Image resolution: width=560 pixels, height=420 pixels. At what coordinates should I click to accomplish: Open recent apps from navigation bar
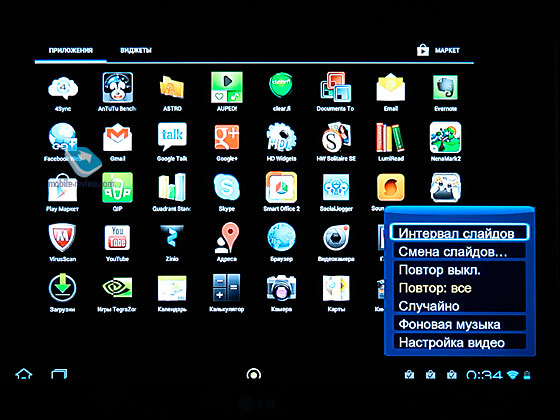coord(59,374)
